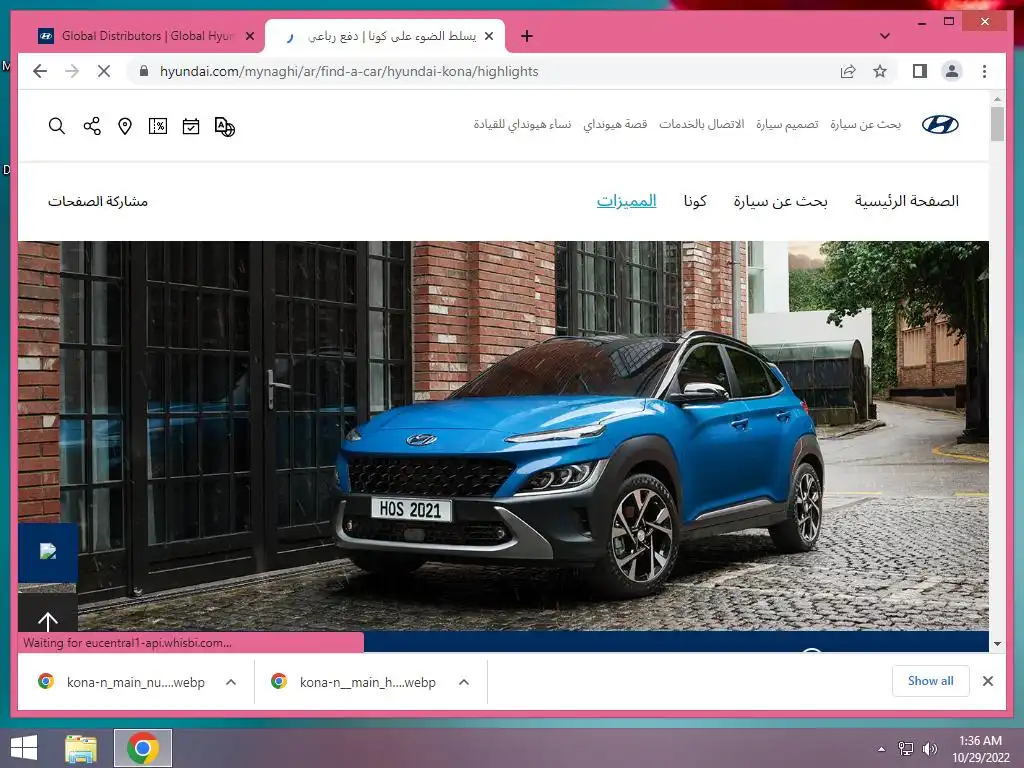This screenshot has height=768, width=1024.
Task: Share this page via address bar icon
Action: (848, 71)
